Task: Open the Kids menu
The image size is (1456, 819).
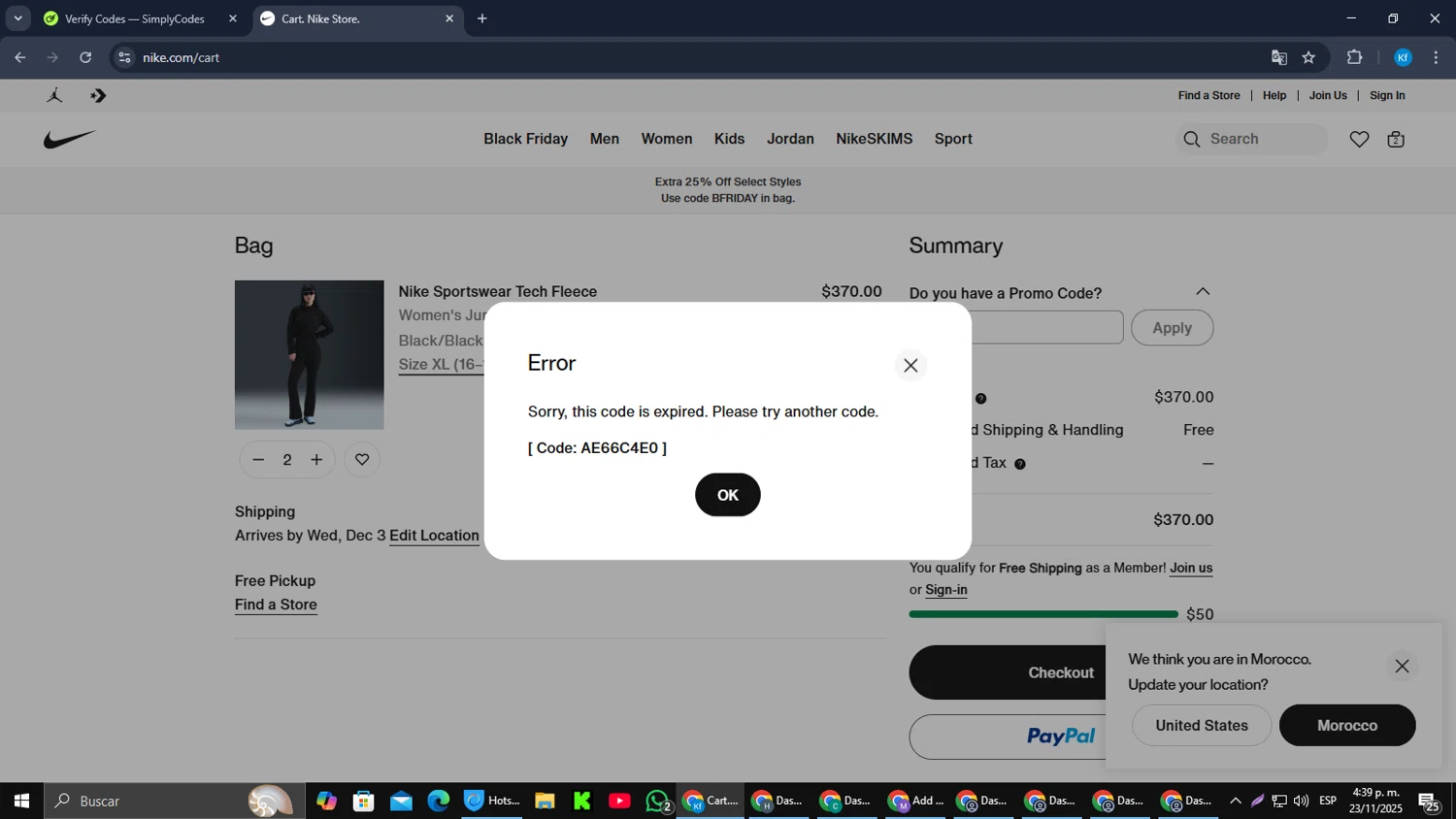Action: (729, 139)
